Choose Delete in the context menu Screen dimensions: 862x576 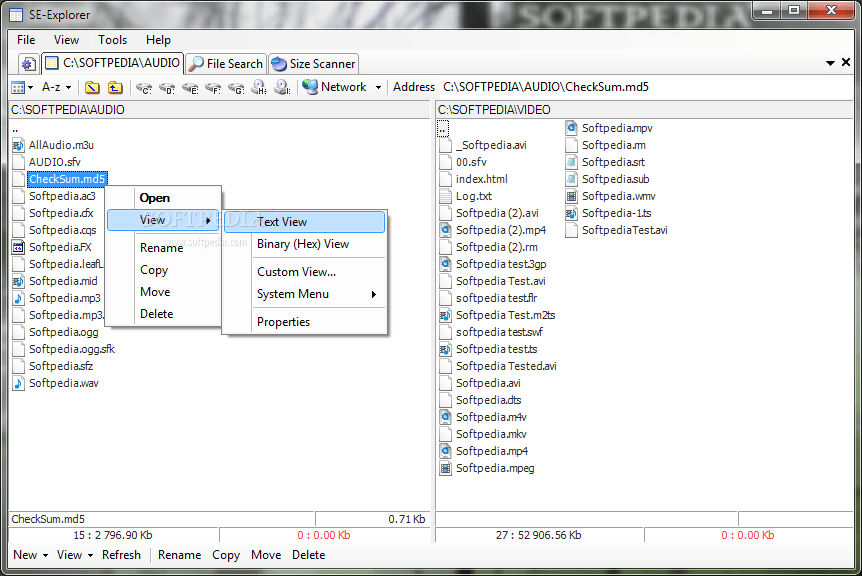click(x=156, y=314)
